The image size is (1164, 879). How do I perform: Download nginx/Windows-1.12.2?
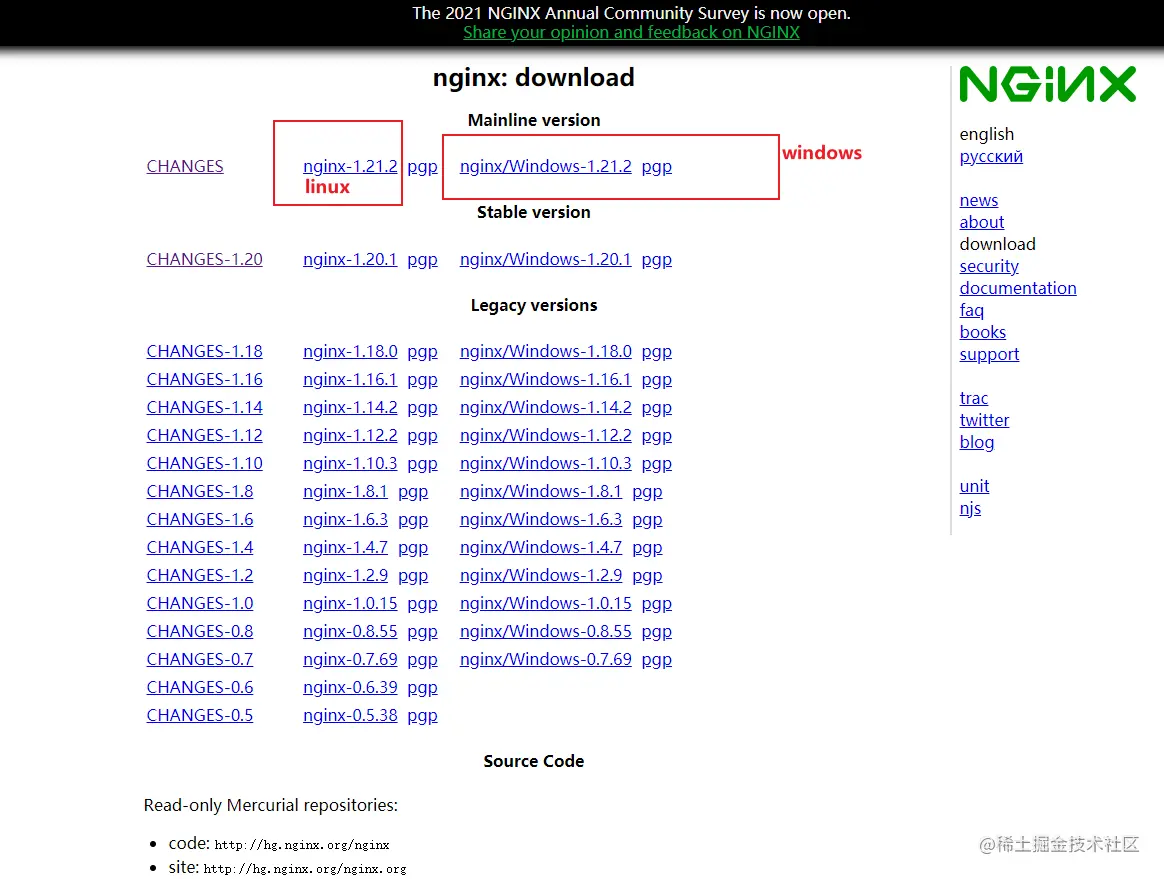click(x=546, y=435)
